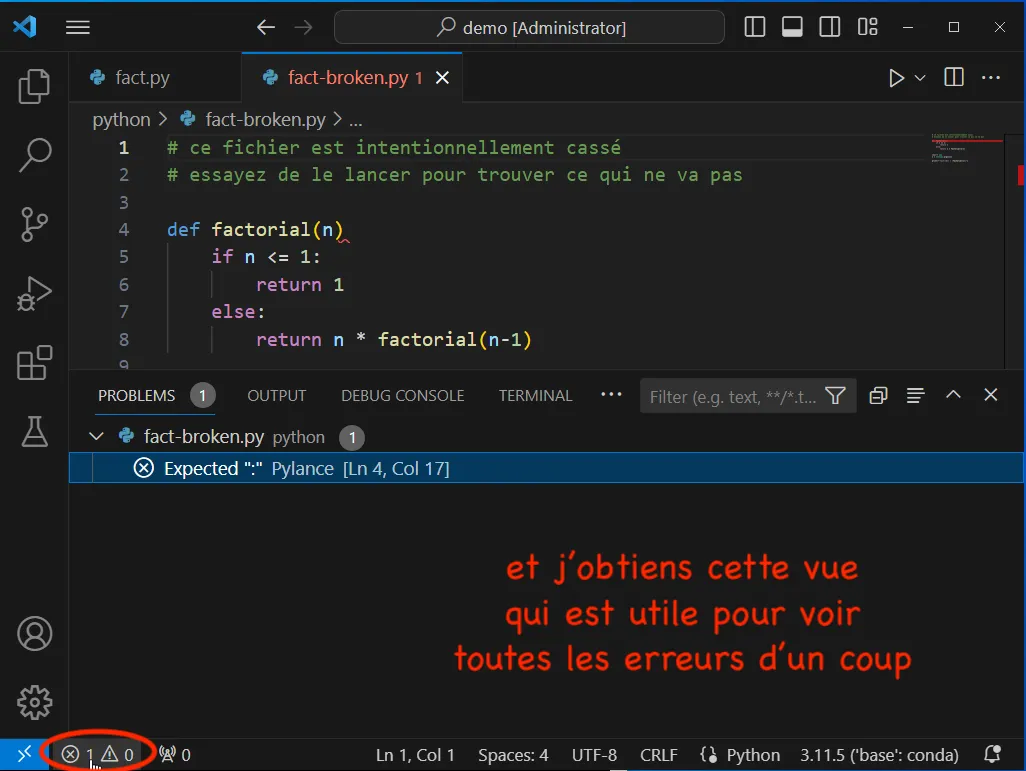Toggle the bottom panel visibility
This screenshot has height=771, width=1026.
pyautogui.click(x=792, y=27)
